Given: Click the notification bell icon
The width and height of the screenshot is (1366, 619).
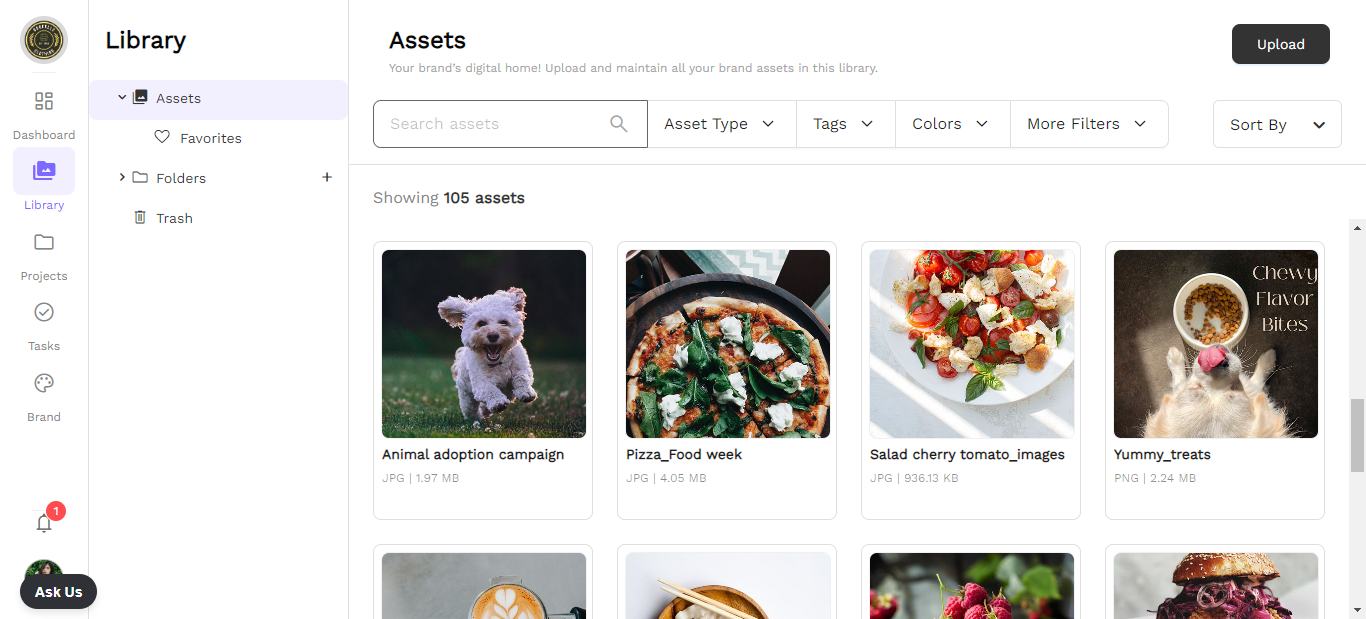Looking at the screenshot, I should tap(44, 523).
